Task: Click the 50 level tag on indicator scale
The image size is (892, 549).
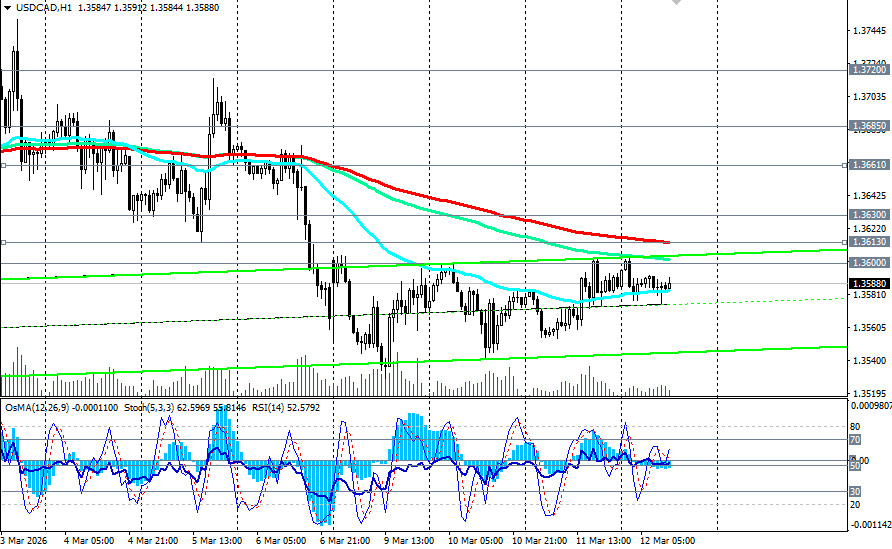Action: 855,465
